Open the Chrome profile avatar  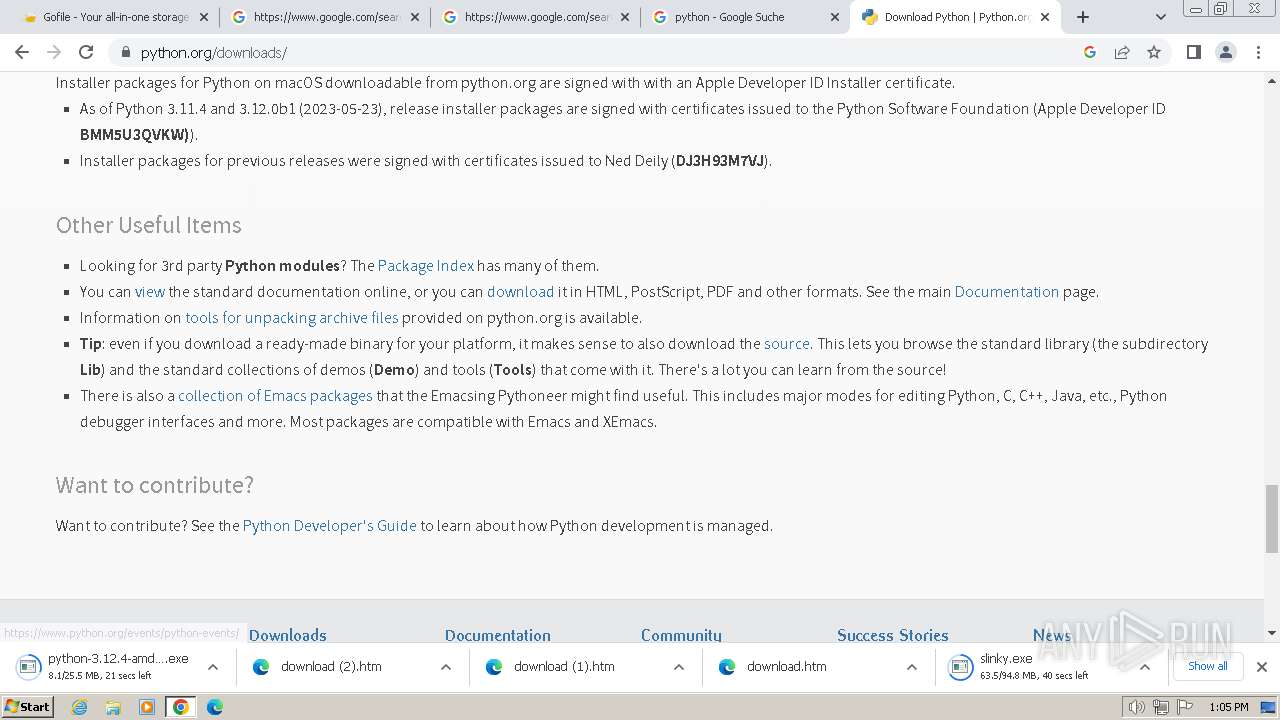(1226, 52)
